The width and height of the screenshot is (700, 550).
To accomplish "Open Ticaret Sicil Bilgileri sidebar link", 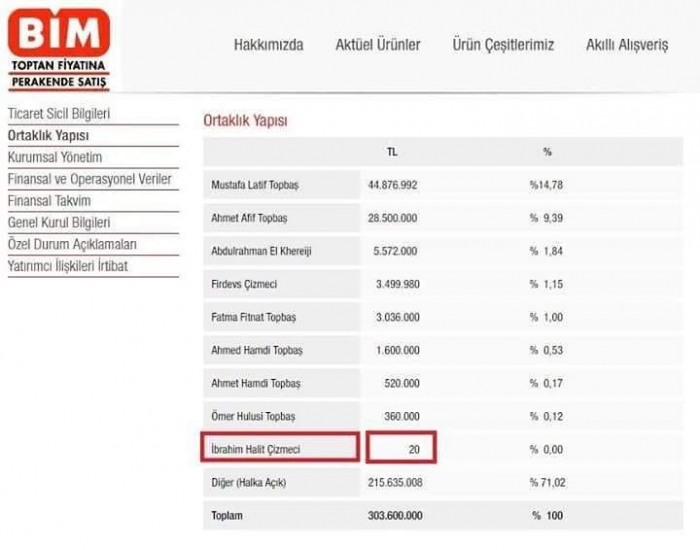I will click(x=59, y=114).
